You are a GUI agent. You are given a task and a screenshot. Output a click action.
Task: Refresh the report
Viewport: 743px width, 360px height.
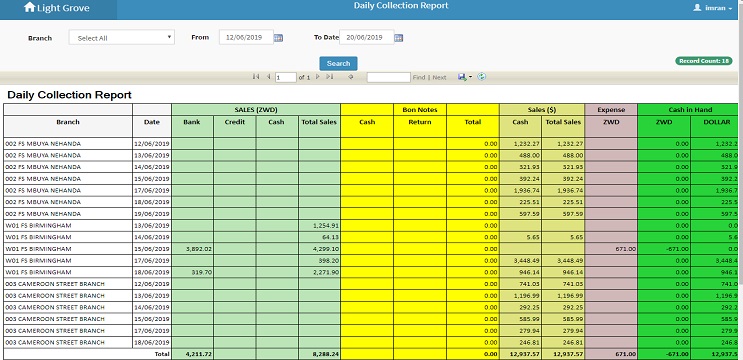pyautogui.click(x=481, y=77)
